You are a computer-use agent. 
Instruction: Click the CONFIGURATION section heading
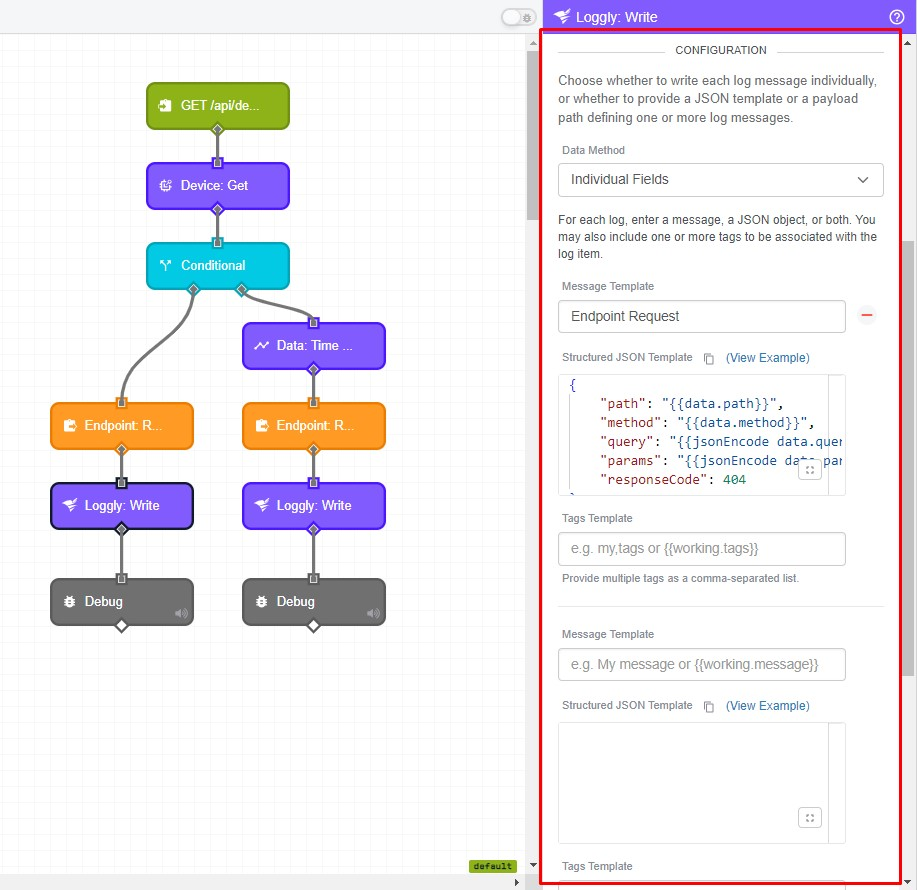tap(720, 50)
